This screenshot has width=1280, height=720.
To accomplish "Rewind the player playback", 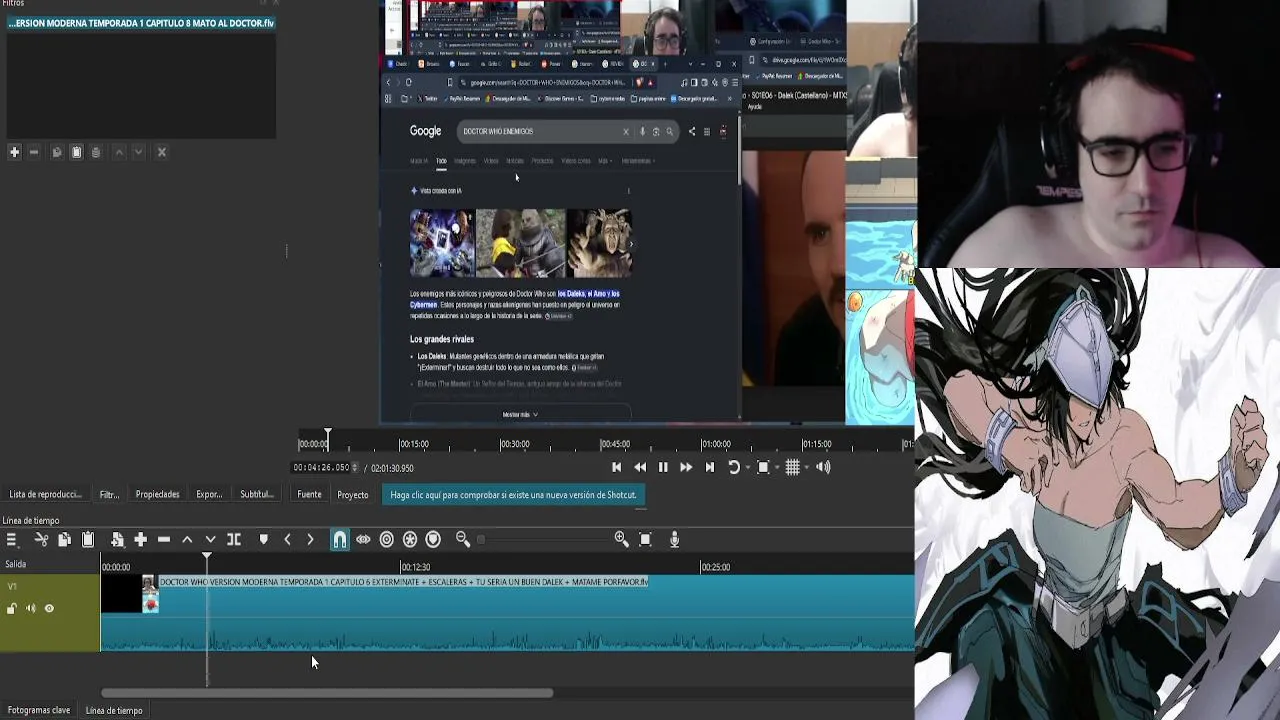I will coord(640,467).
